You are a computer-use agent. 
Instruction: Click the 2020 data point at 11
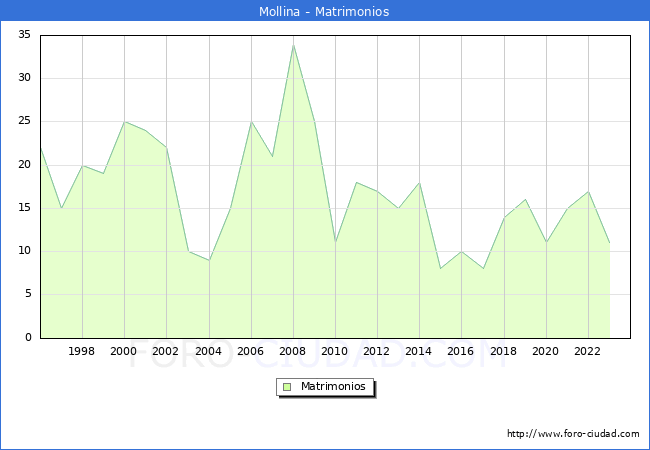click(x=546, y=243)
